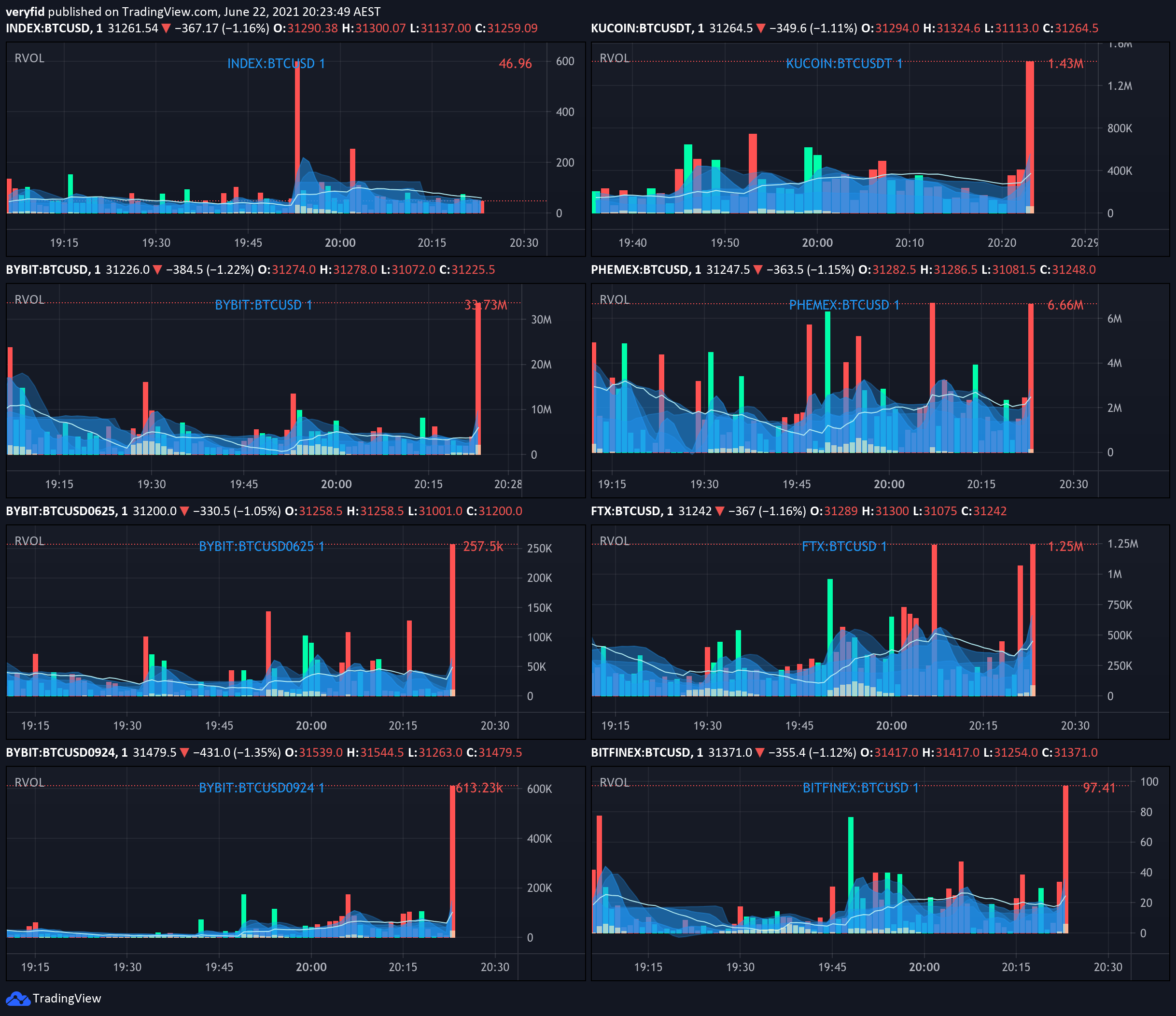The height and width of the screenshot is (1016, 1176).
Task: Click the blue BYBIT:BTCUSD0625 1 chart title
Action: tap(262, 546)
